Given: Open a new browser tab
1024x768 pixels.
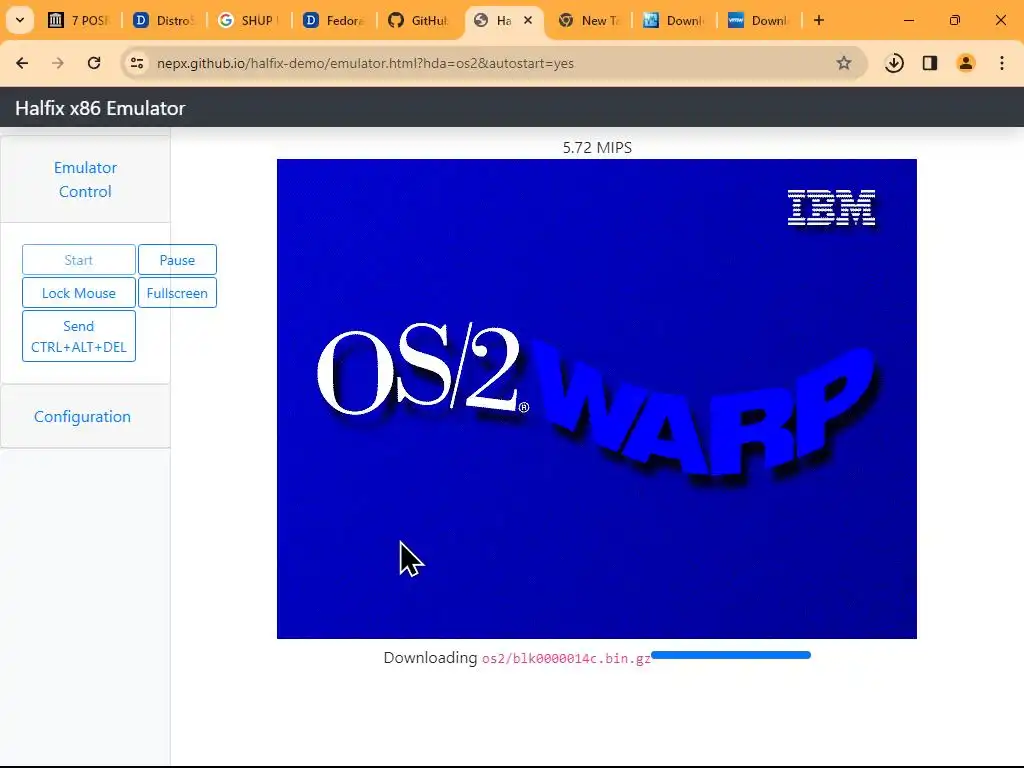Looking at the screenshot, I should 819,20.
